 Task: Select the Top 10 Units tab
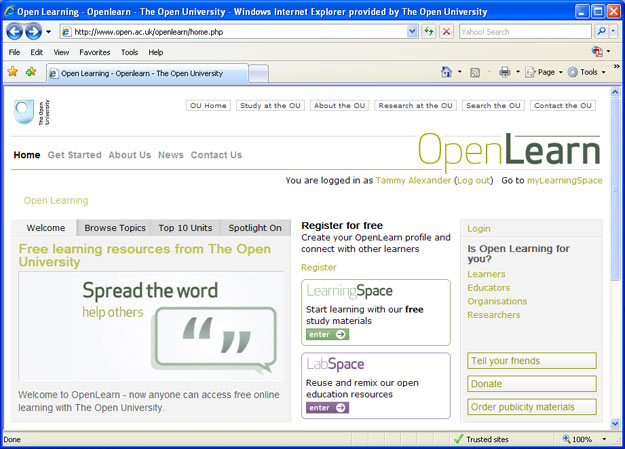185,228
